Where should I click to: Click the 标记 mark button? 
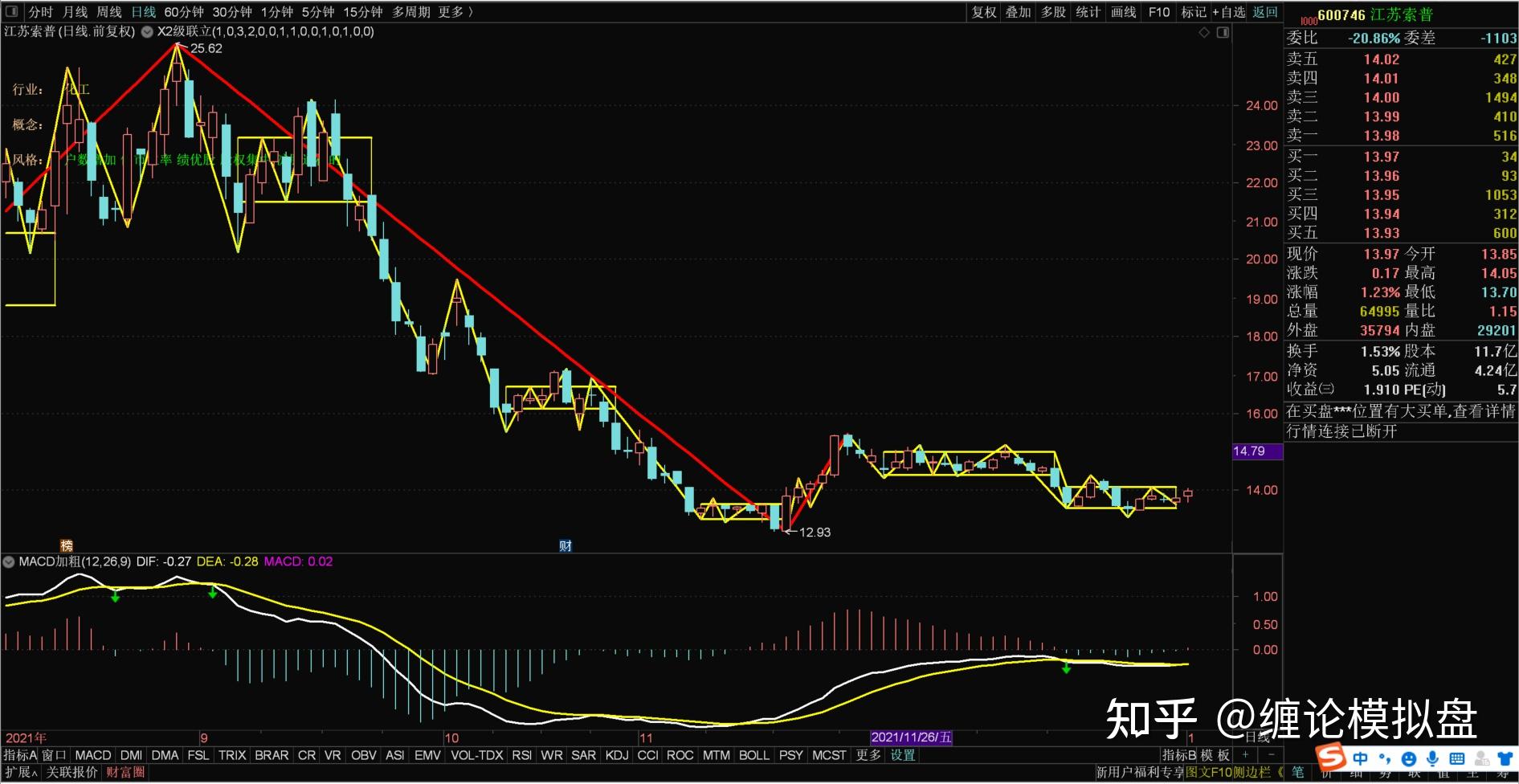1194,12
